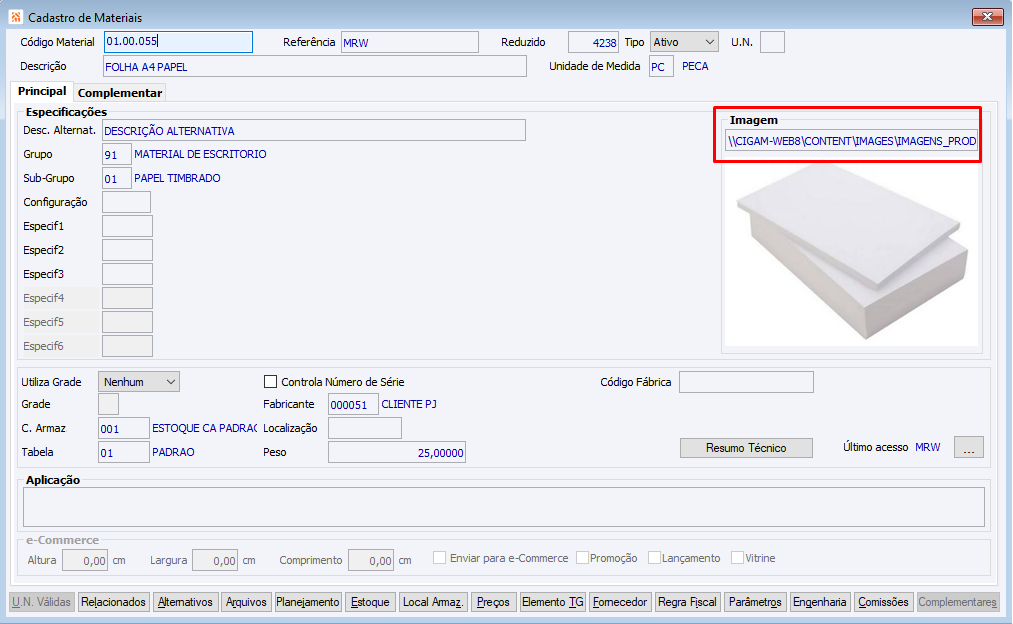Click the Especif2 input field
This screenshot has height=624, width=1013.
click(x=127, y=250)
